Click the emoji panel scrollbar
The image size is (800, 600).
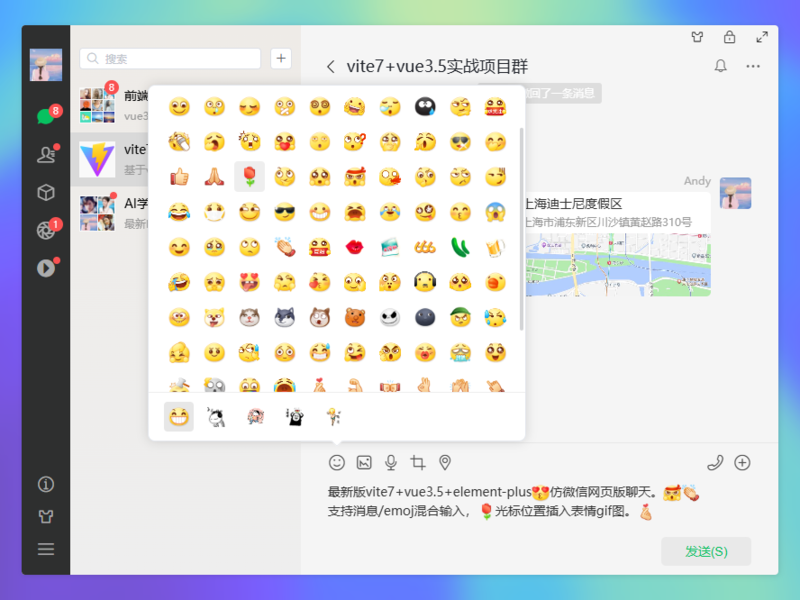pyautogui.click(x=521, y=229)
